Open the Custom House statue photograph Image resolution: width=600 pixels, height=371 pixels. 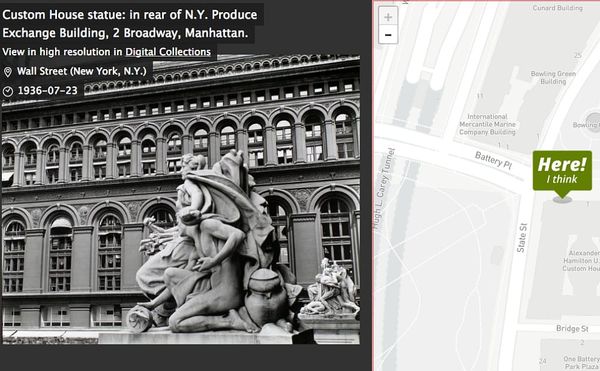[181, 199]
